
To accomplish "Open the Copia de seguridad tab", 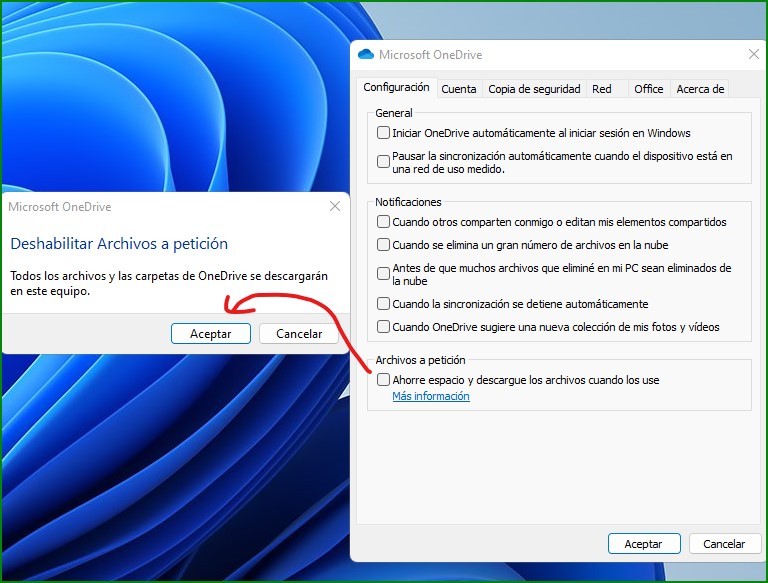I will 534,89.
